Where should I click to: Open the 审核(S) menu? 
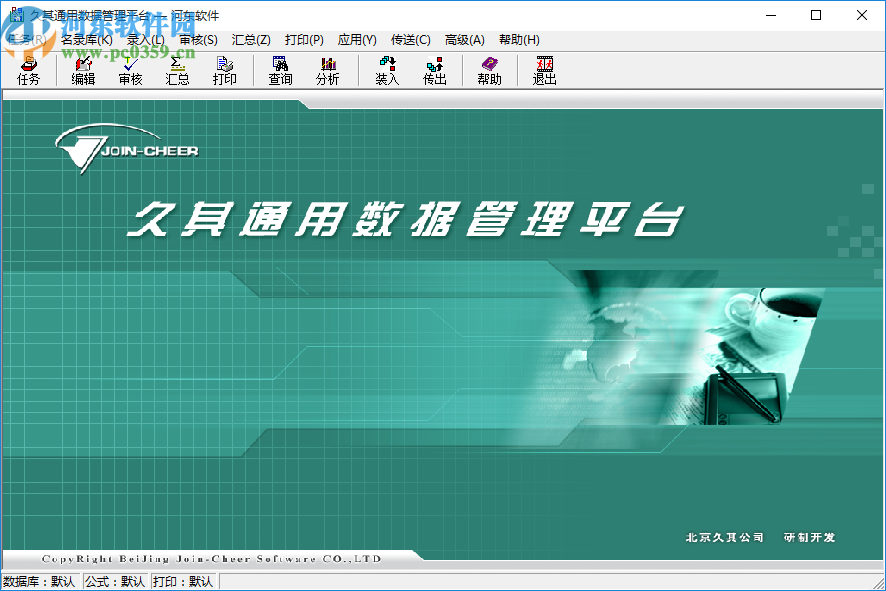point(198,40)
